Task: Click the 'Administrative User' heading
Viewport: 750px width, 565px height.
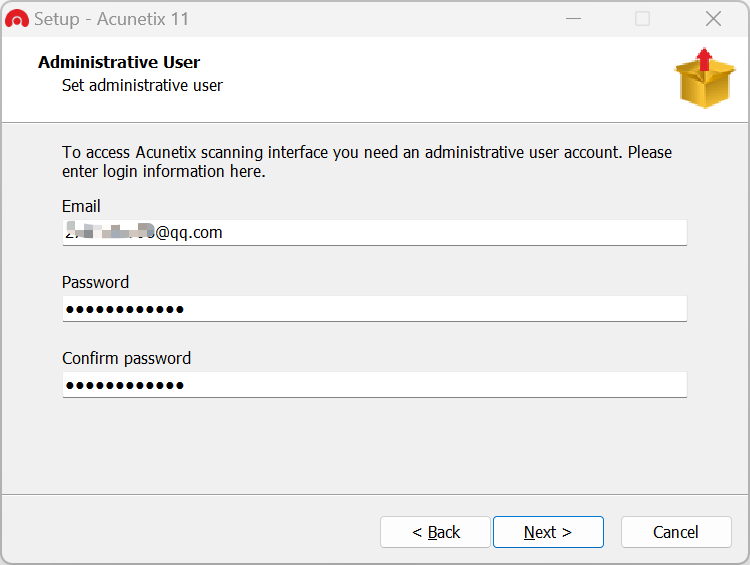Action: 119,62
